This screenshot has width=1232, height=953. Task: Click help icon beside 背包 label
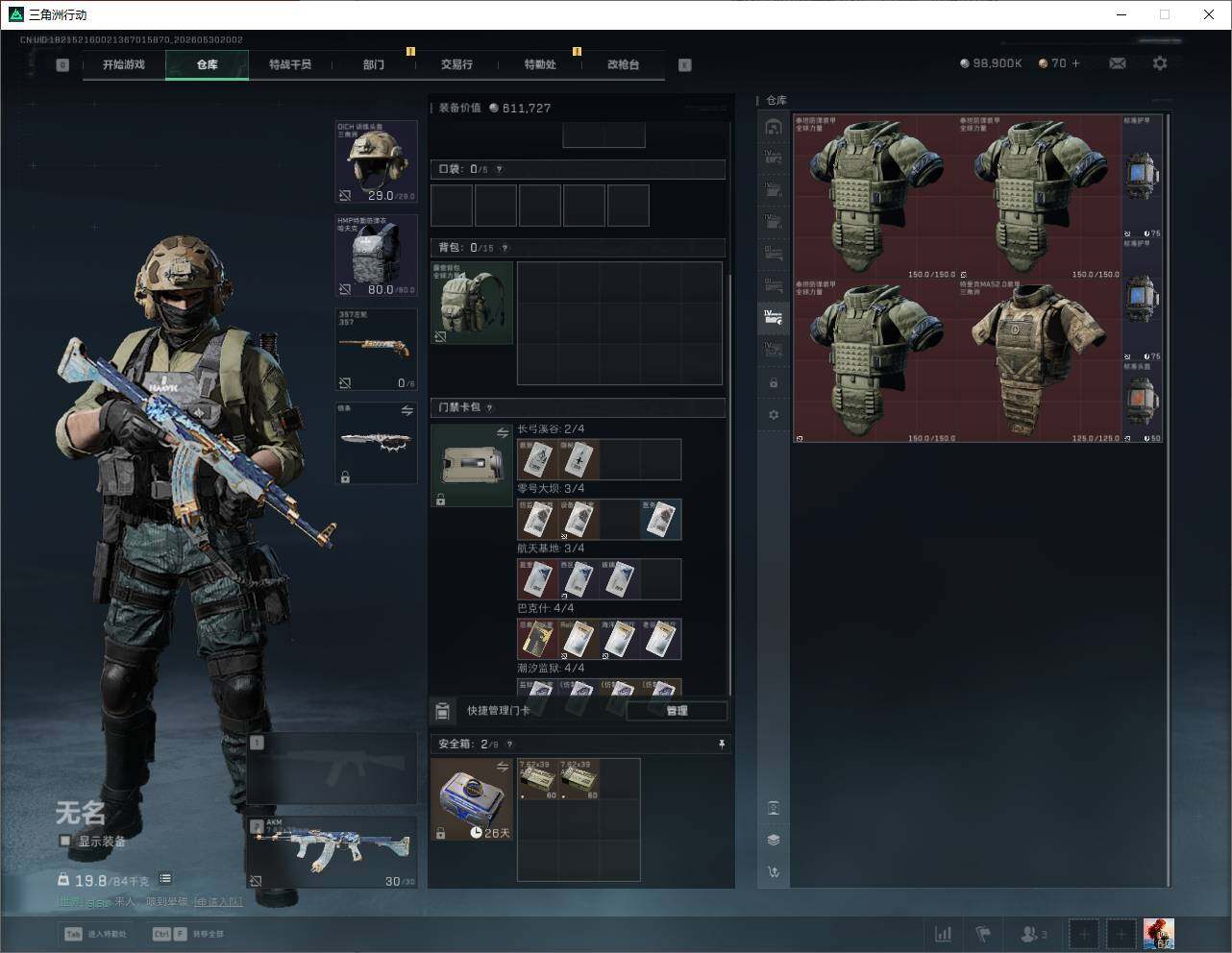pos(505,248)
